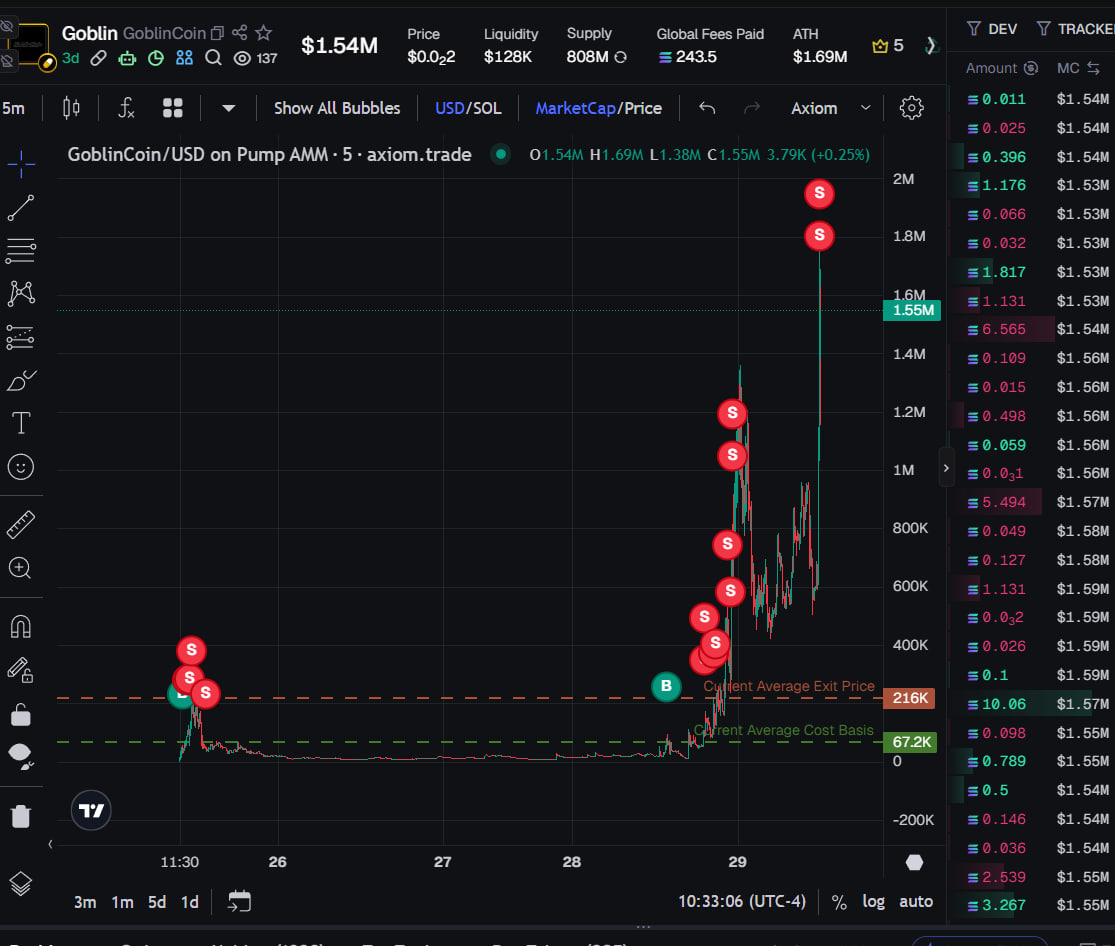This screenshot has height=946, width=1115.
Task: Click the 216K average exit price label
Action: (909, 698)
